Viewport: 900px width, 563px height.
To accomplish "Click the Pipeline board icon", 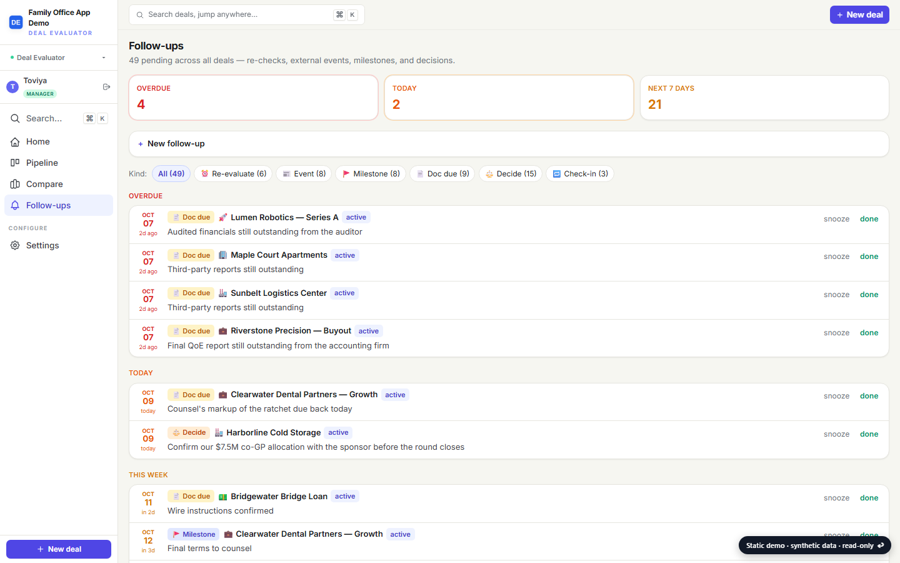I will tap(15, 163).
